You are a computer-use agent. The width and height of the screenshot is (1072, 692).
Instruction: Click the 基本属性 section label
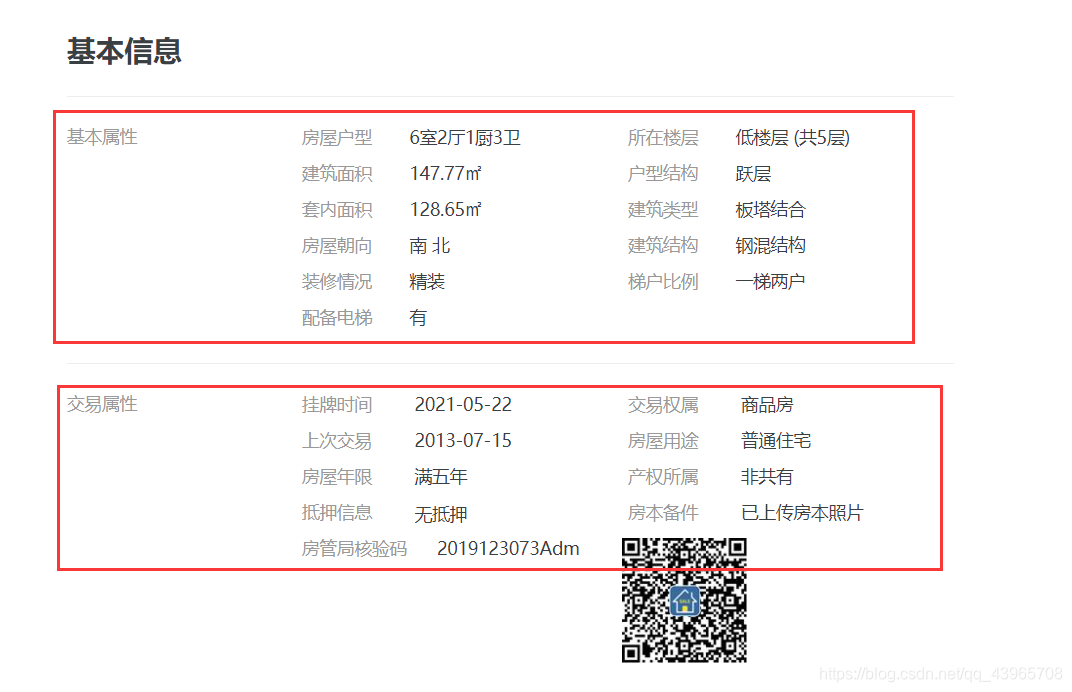click(x=102, y=137)
